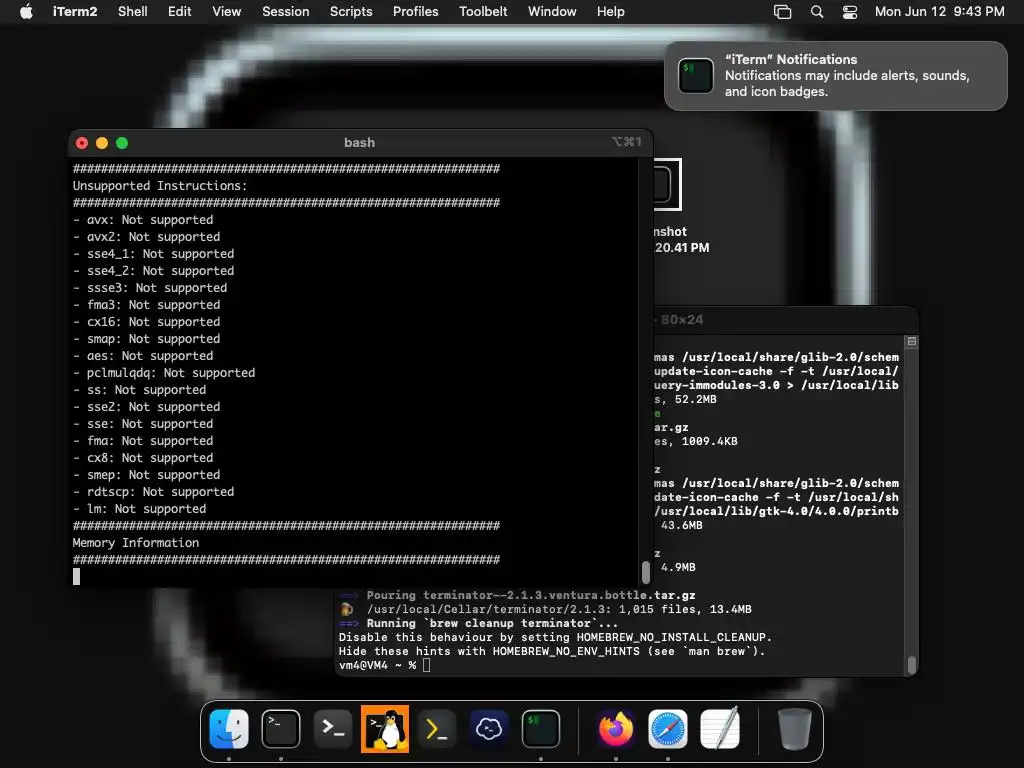Open the Shell menu
Image resolution: width=1024 pixels, height=768 pixels.
(132, 12)
